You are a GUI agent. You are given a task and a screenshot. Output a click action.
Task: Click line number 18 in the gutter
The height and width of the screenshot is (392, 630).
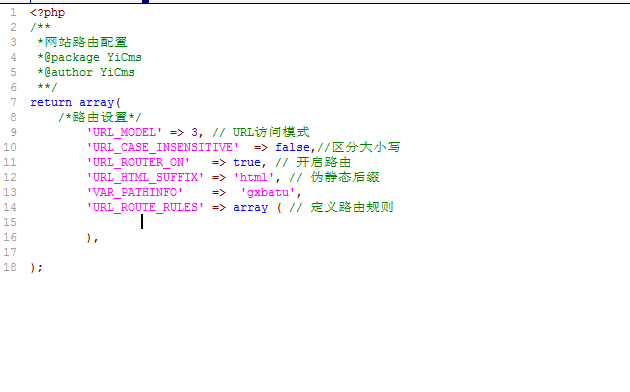(10, 267)
